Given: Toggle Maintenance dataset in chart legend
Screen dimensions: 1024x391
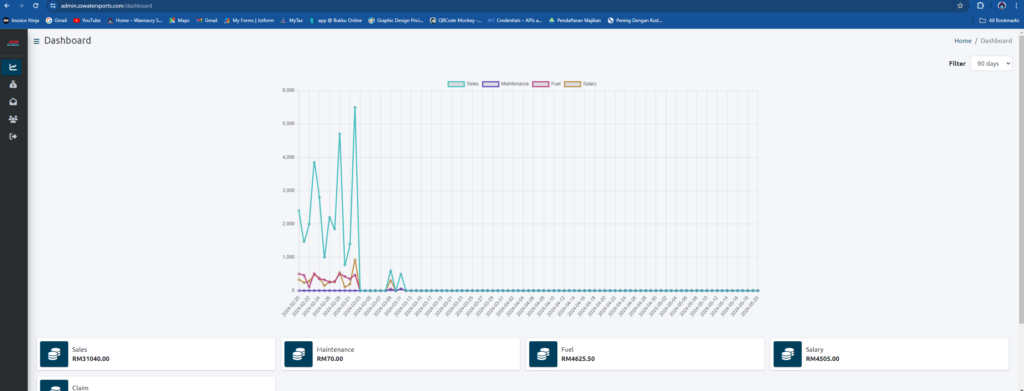Looking at the screenshot, I should pyautogui.click(x=505, y=84).
